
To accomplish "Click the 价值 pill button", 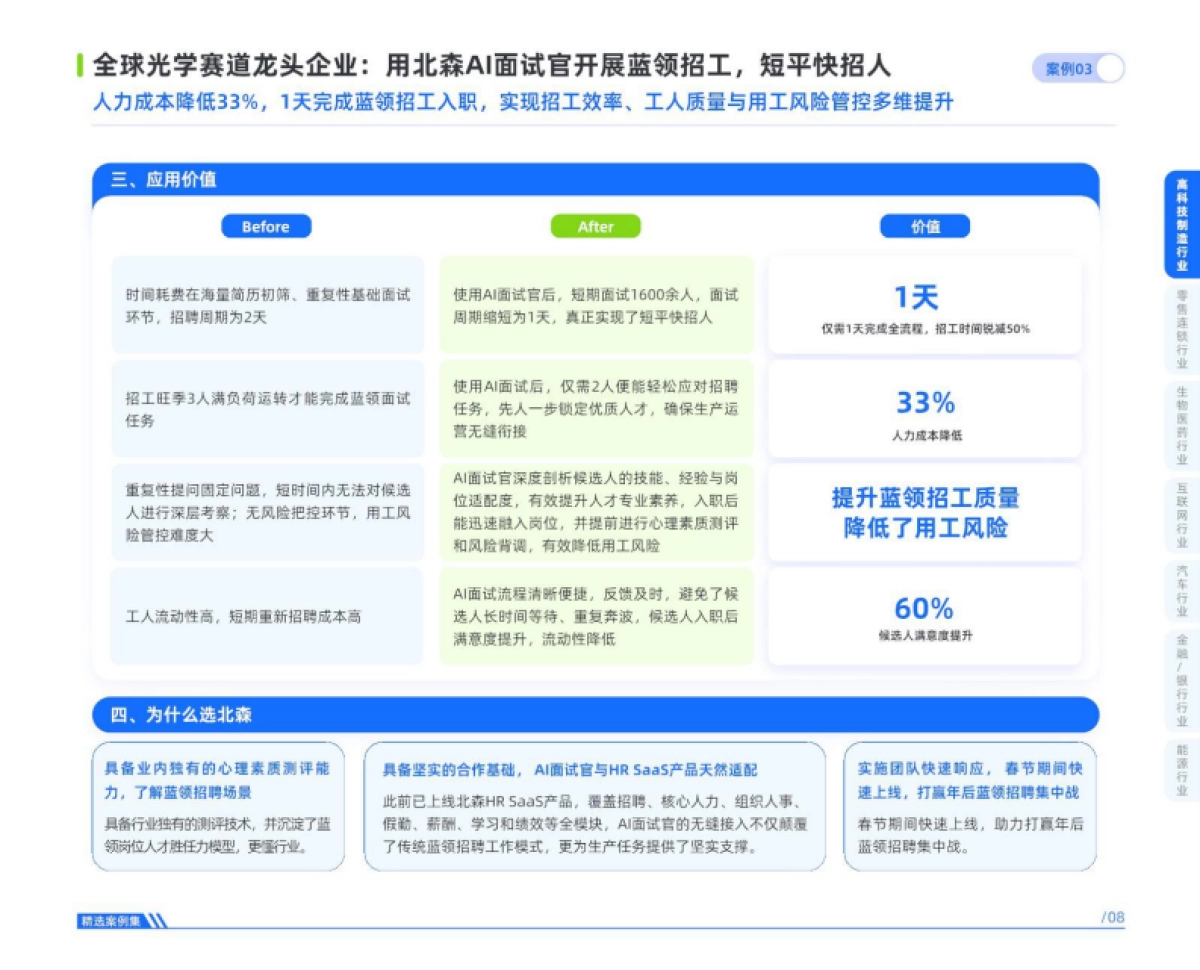I will [x=926, y=226].
